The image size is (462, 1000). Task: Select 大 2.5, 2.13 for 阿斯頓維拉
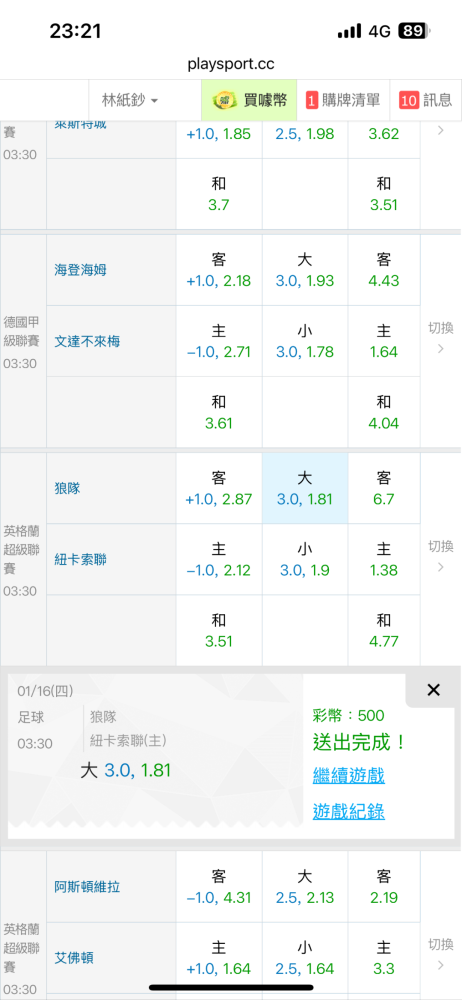pos(305,886)
